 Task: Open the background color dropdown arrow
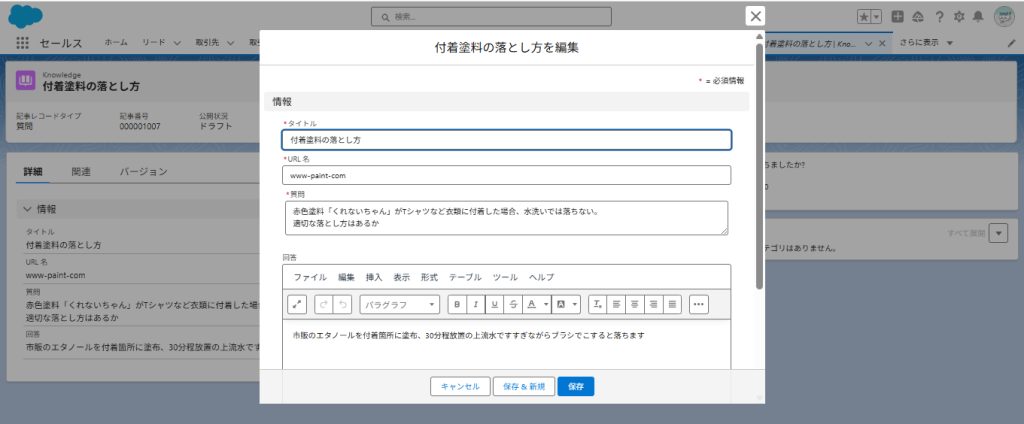coord(575,304)
